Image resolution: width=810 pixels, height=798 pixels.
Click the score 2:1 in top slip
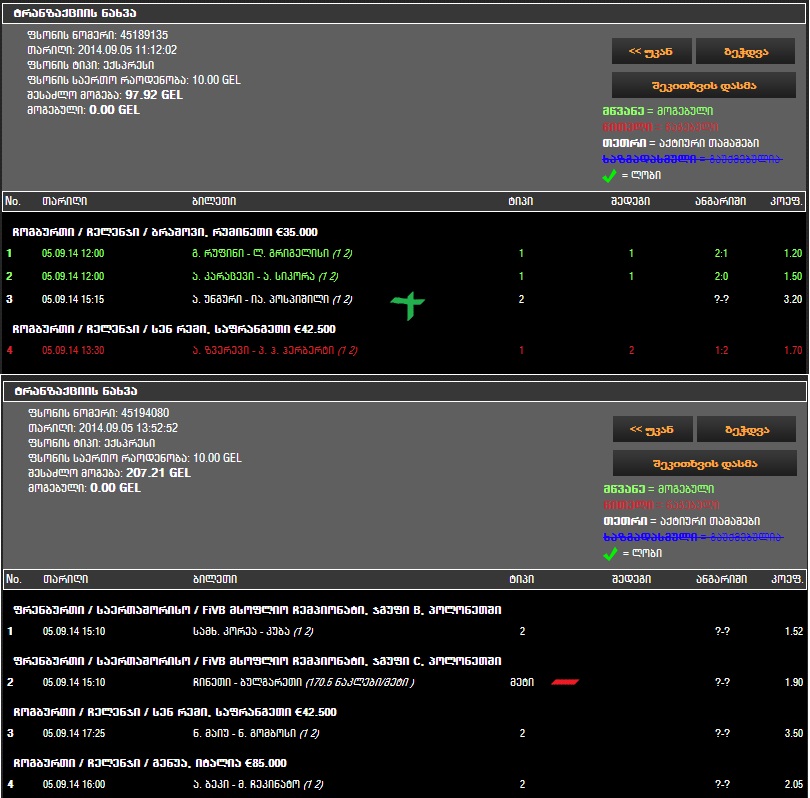pyautogui.click(x=721, y=253)
